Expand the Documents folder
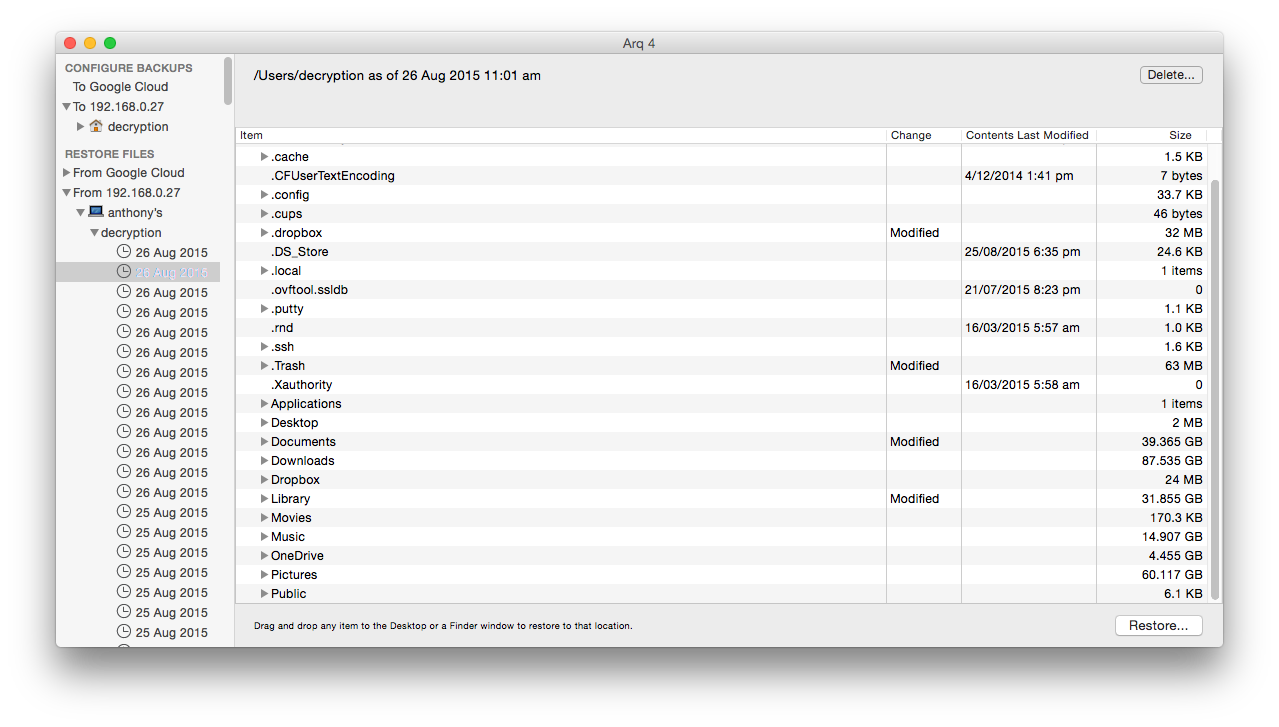The width and height of the screenshot is (1279, 727). pos(265,442)
